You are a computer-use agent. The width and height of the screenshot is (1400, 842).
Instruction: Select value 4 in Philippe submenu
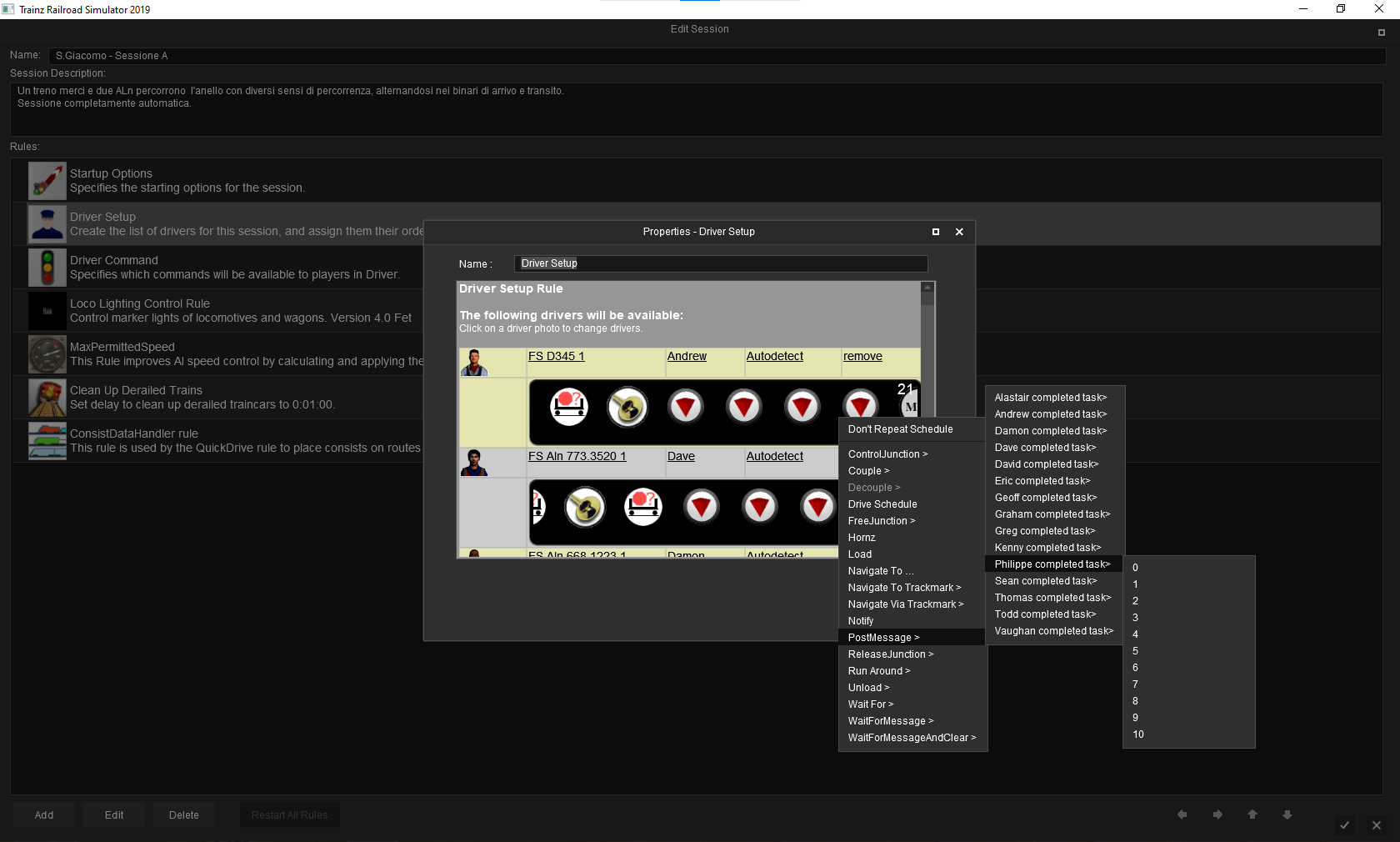[1135, 634]
